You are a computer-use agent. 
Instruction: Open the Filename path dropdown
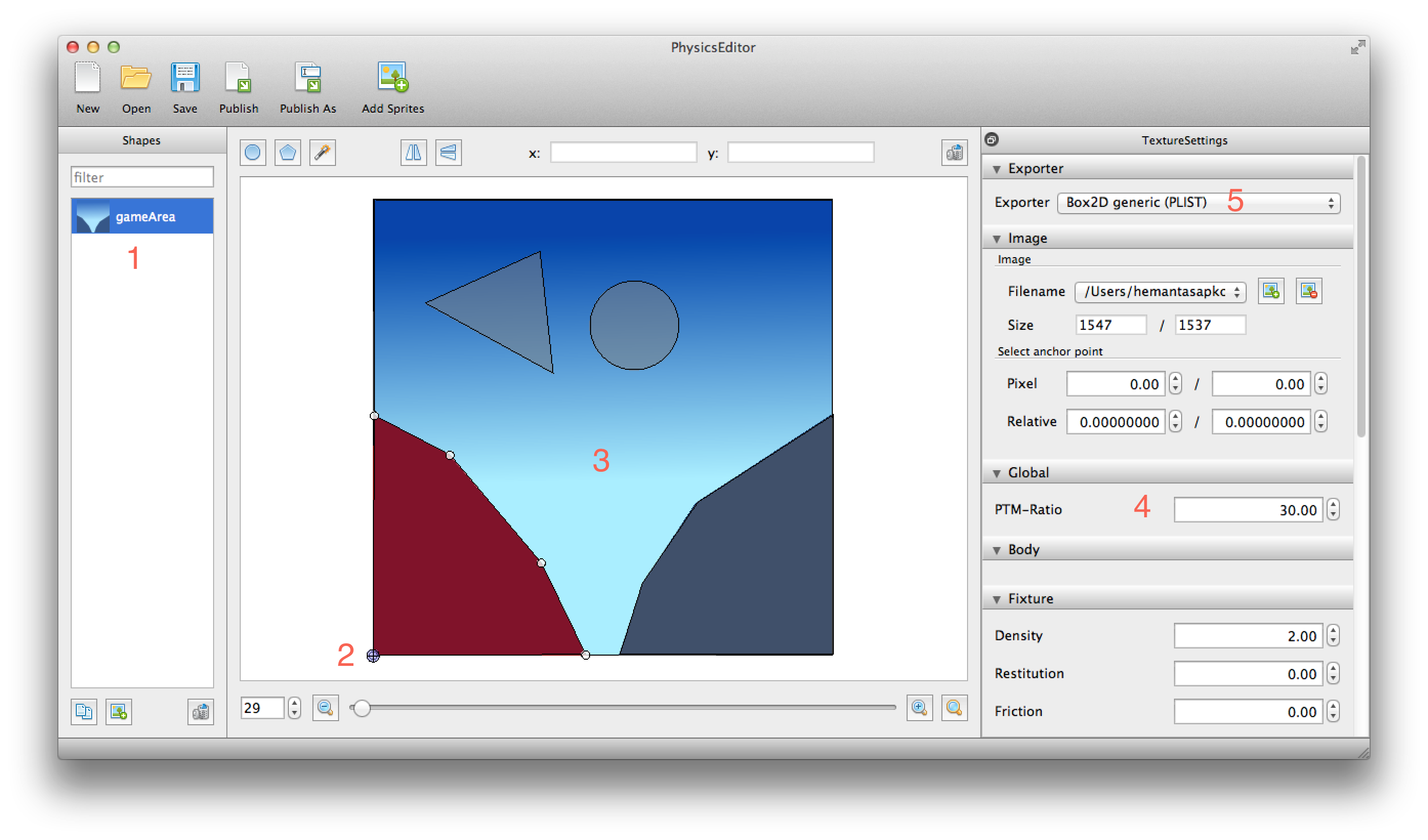pyautogui.click(x=1160, y=292)
